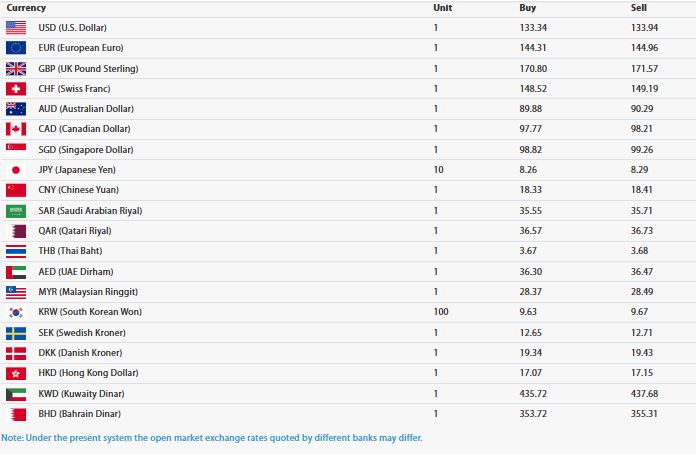Click the Currency column header

point(26,8)
